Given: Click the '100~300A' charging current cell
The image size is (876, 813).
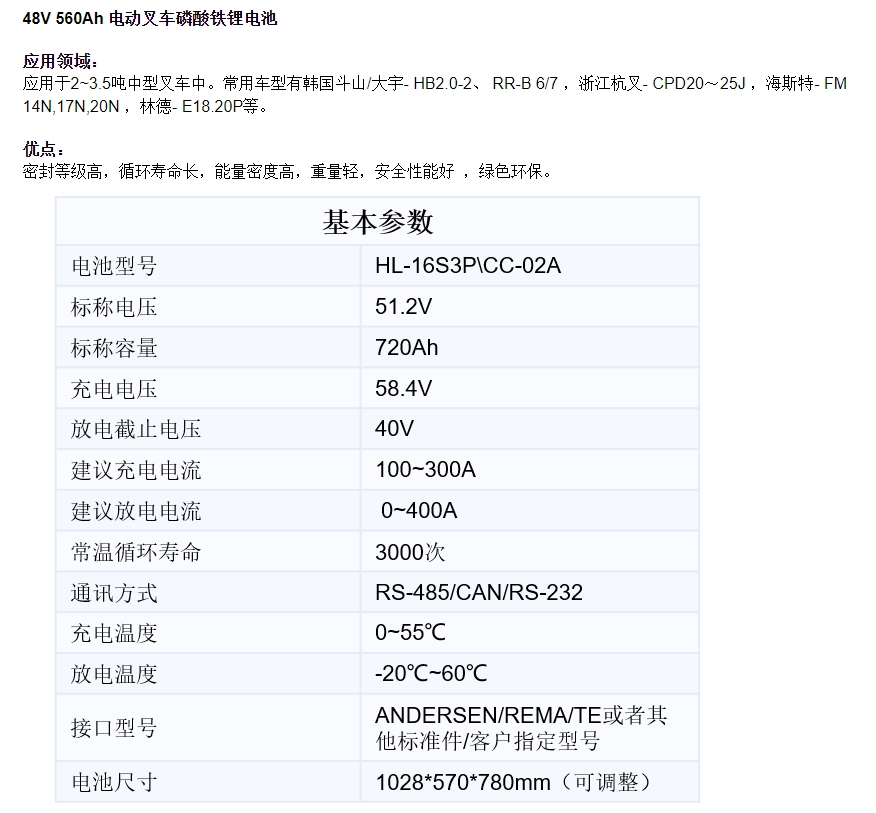Looking at the screenshot, I should (425, 471).
